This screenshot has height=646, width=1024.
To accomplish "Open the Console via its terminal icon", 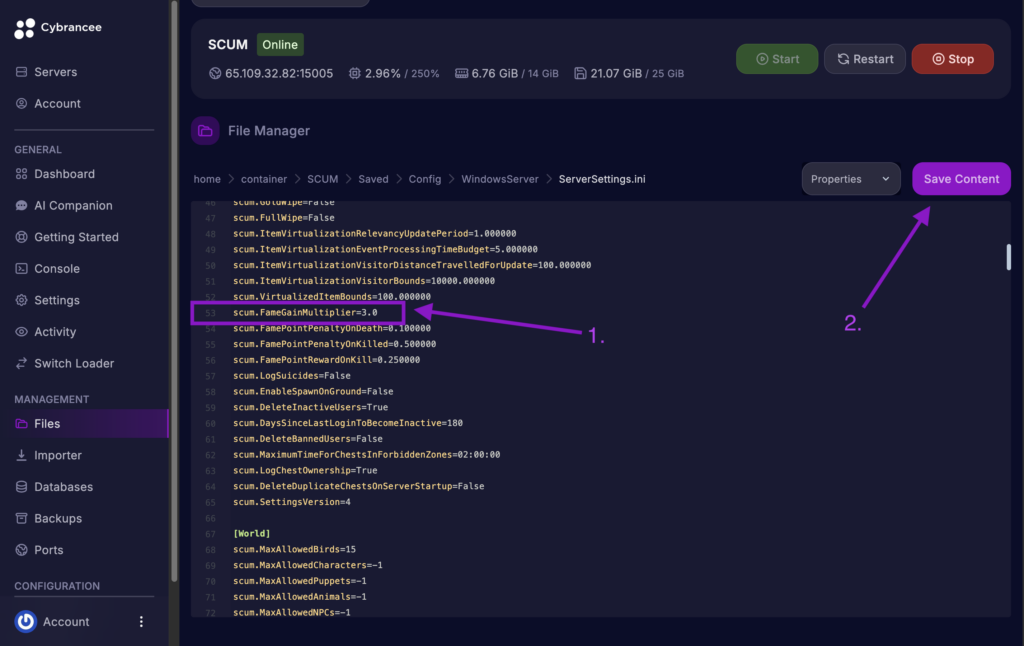I will pyautogui.click(x=22, y=268).
